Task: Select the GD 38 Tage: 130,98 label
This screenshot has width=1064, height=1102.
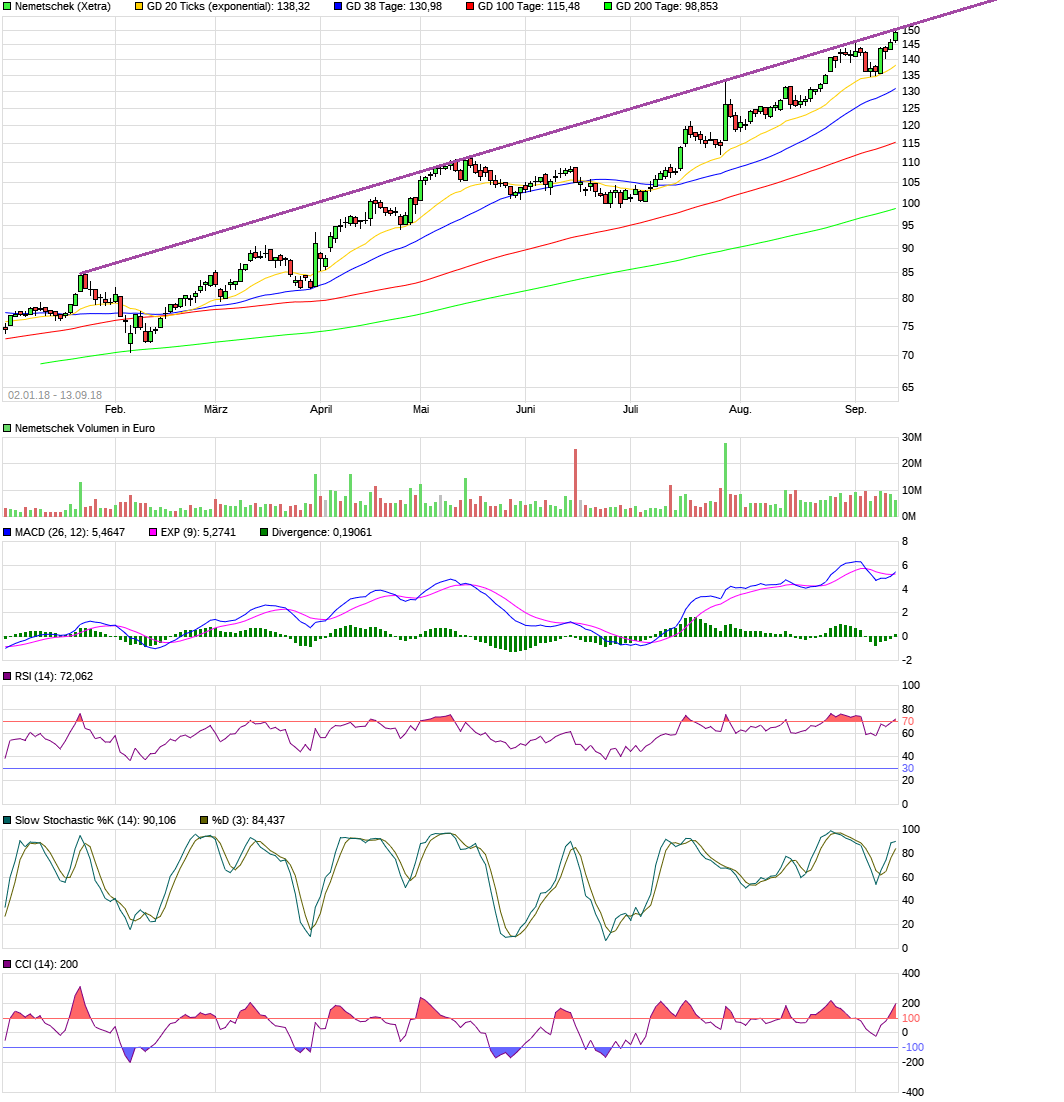Action: click(394, 6)
